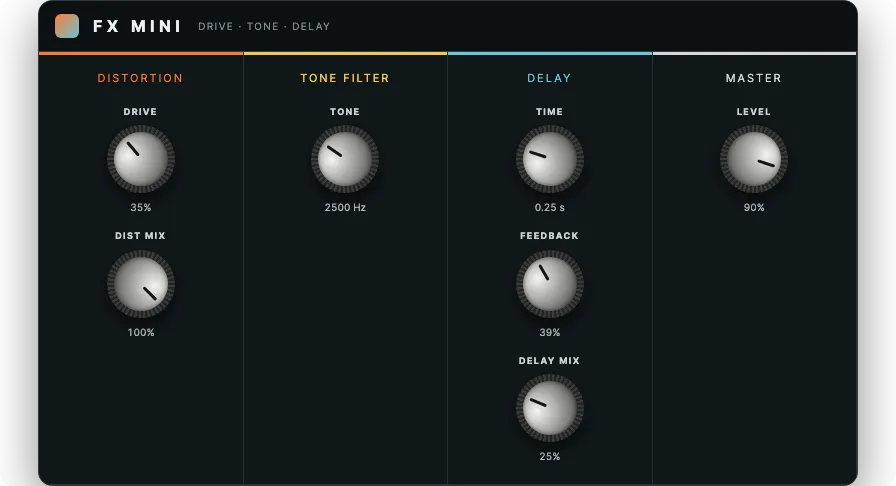
Task: Click the 2500 Hz tone value
Action: tap(345, 208)
